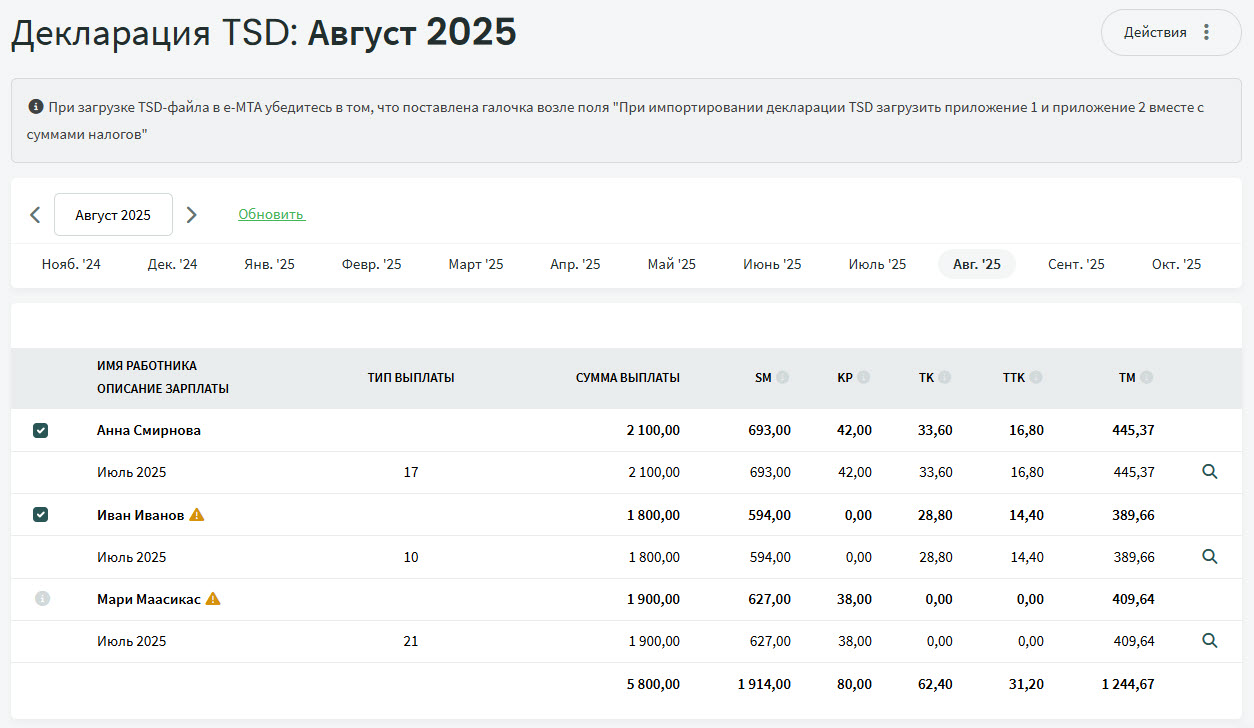Click magnifier icon in Мари Маасикас's row
The width and height of the screenshot is (1254, 728).
click(1209, 641)
